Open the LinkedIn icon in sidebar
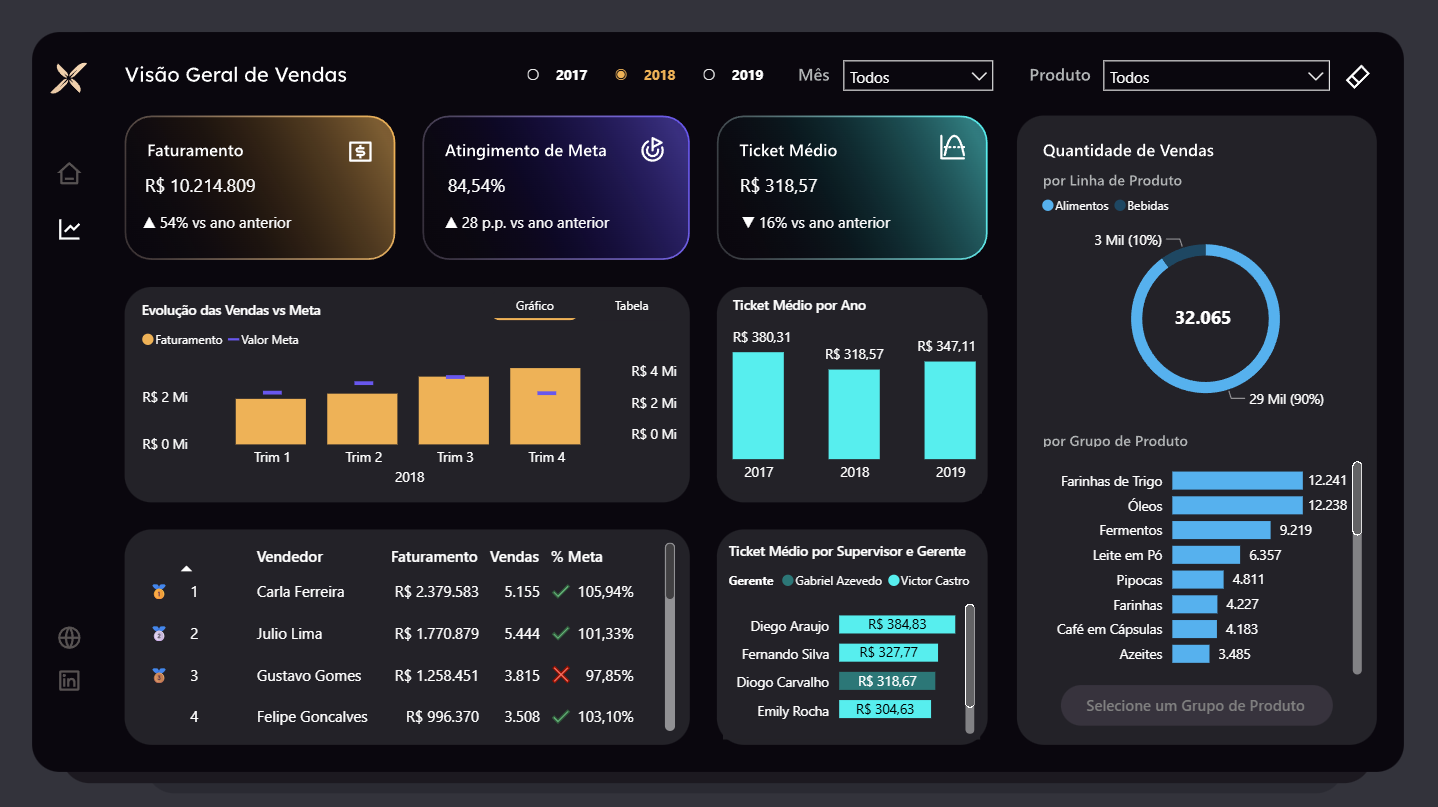The height and width of the screenshot is (807, 1438). point(69,681)
